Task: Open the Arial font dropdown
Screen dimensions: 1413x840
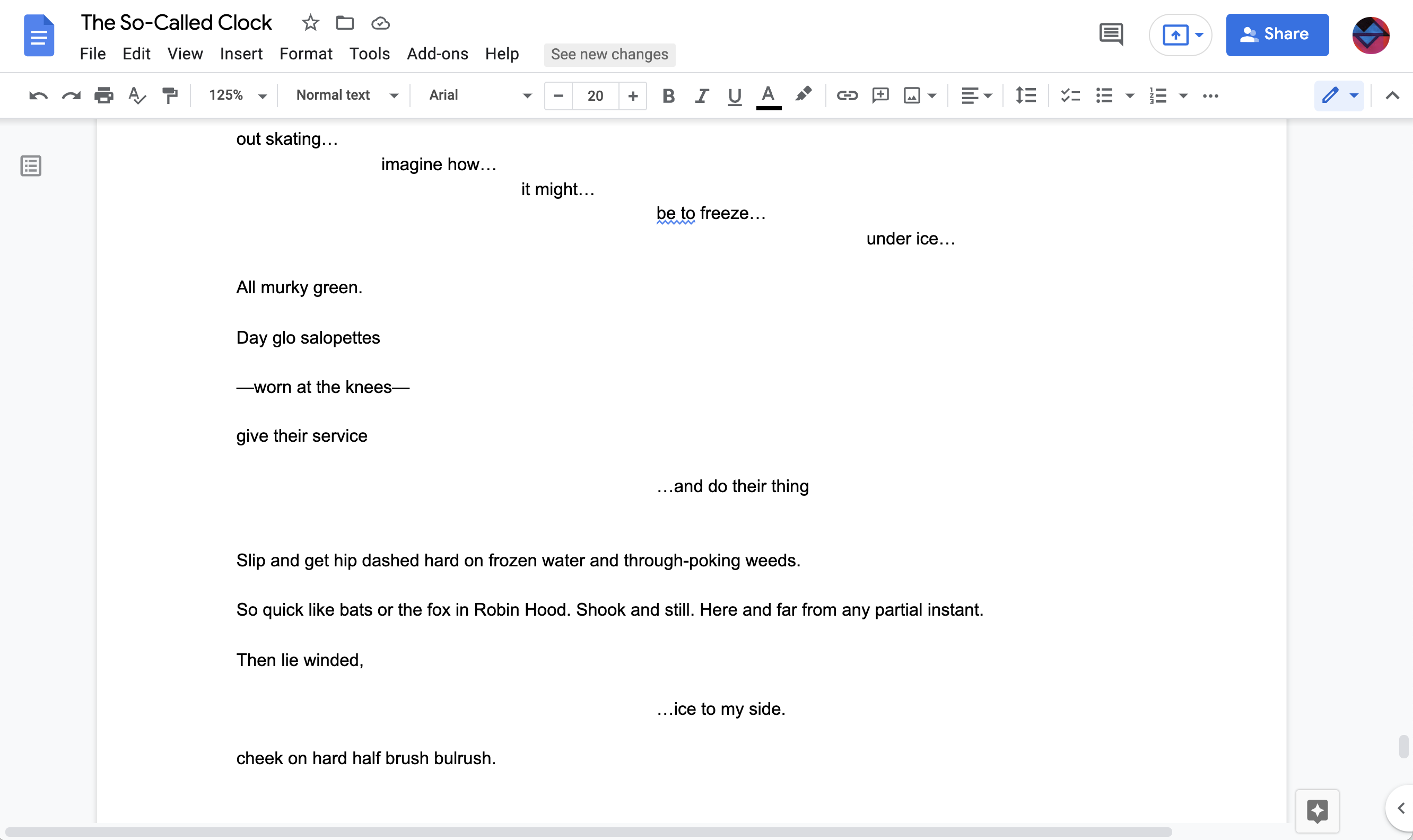Action: 479,95
